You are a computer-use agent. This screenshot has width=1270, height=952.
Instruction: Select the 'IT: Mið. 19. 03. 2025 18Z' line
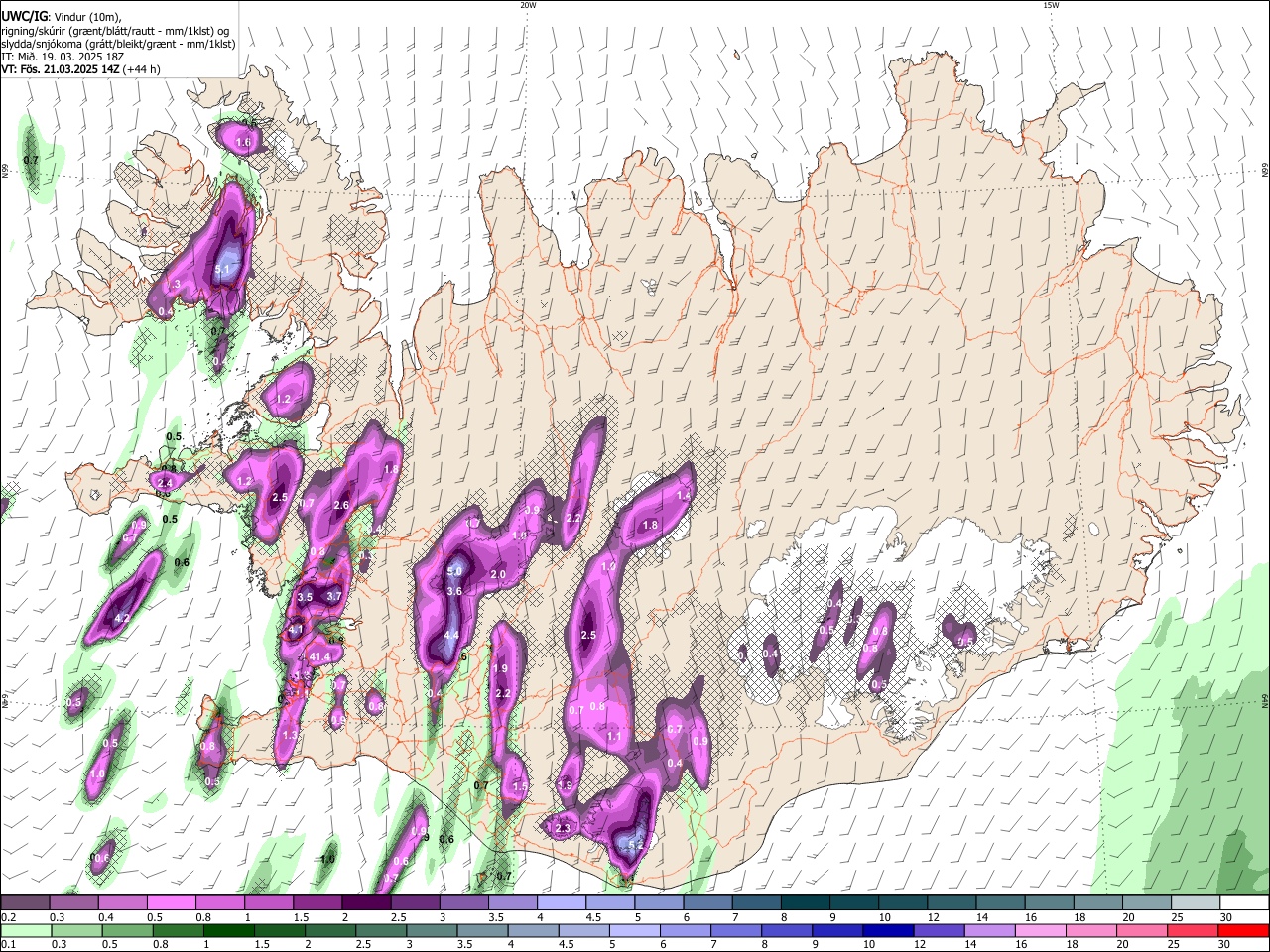[63, 57]
